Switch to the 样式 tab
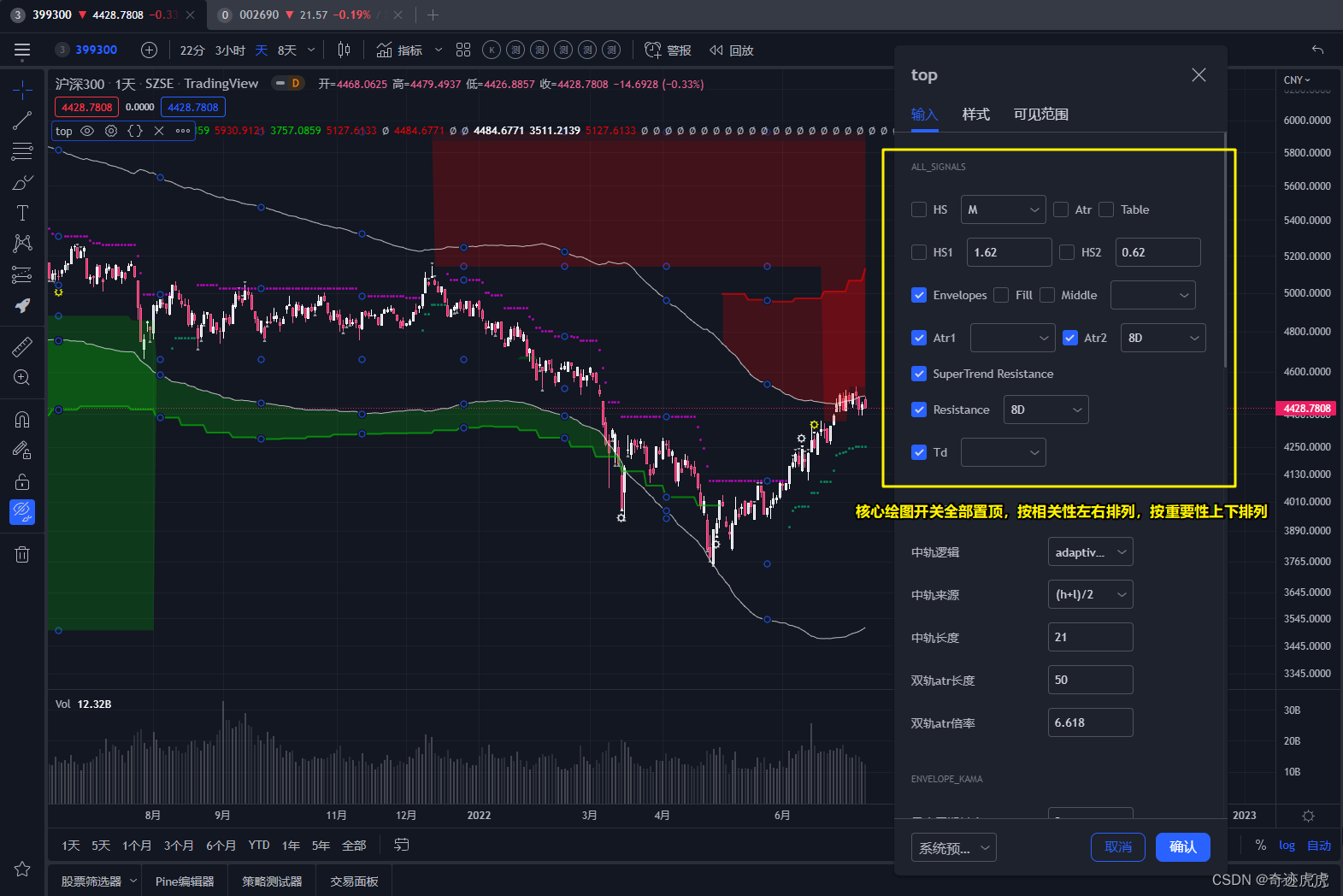 (x=975, y=115)
